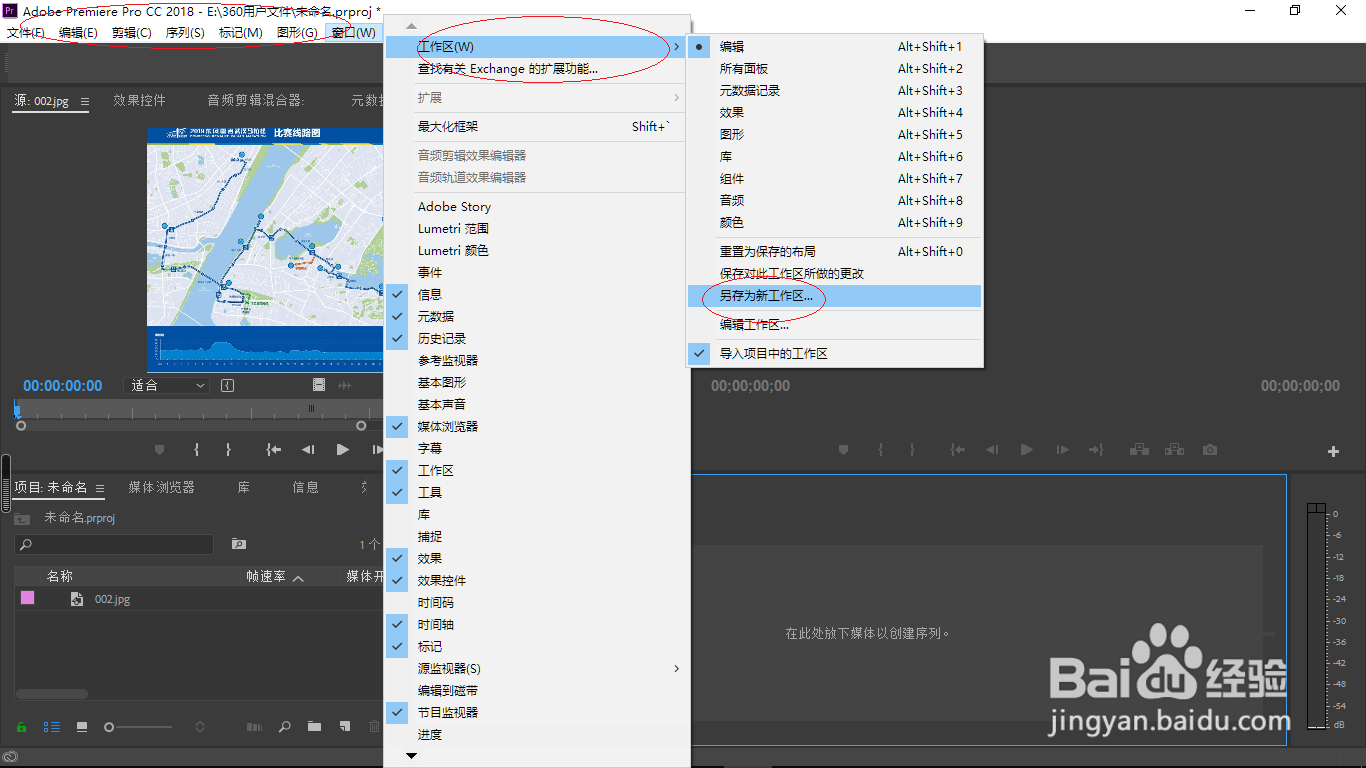
Task: Click the 002.jpg still image file icon
Action: click(x=76, y=599)
